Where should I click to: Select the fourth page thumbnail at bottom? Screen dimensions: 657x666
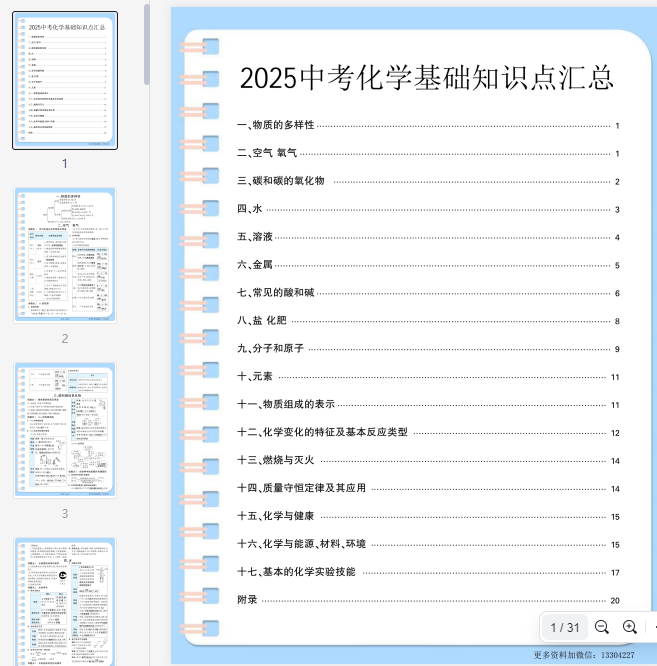(65, 600)
